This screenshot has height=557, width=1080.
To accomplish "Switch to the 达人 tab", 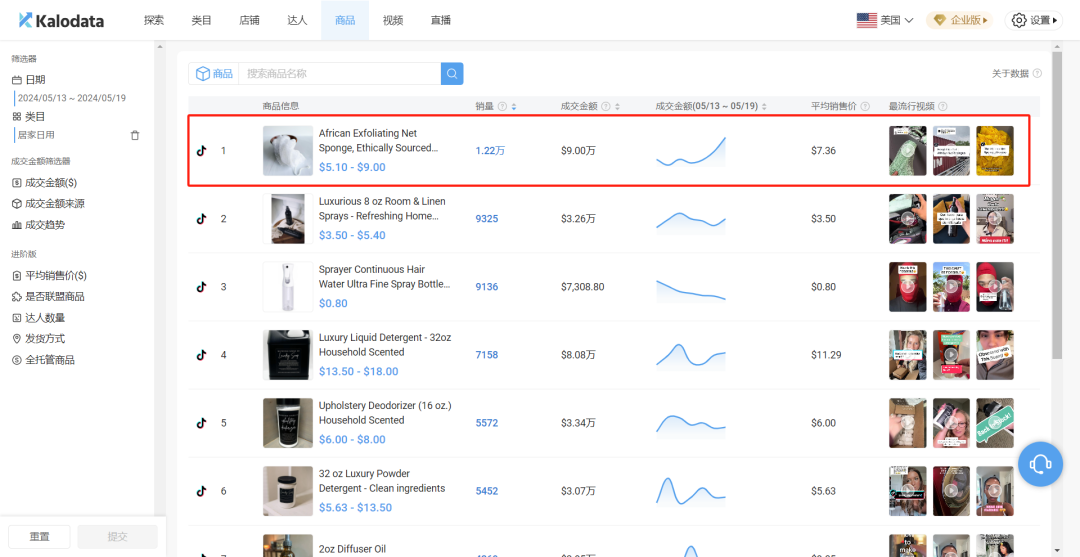I will pyautogui.click(x=297, y=20).
